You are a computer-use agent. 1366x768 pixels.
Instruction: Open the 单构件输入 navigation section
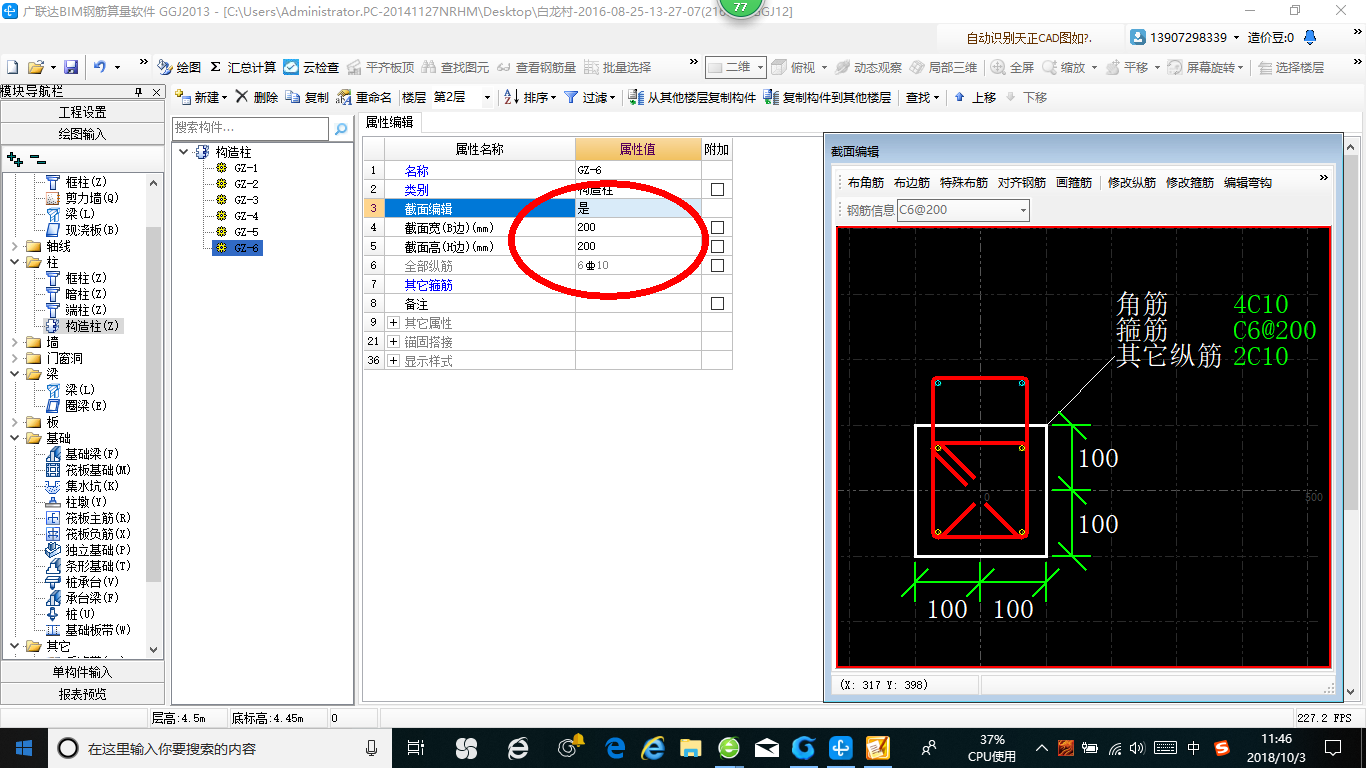coord(82,672)
